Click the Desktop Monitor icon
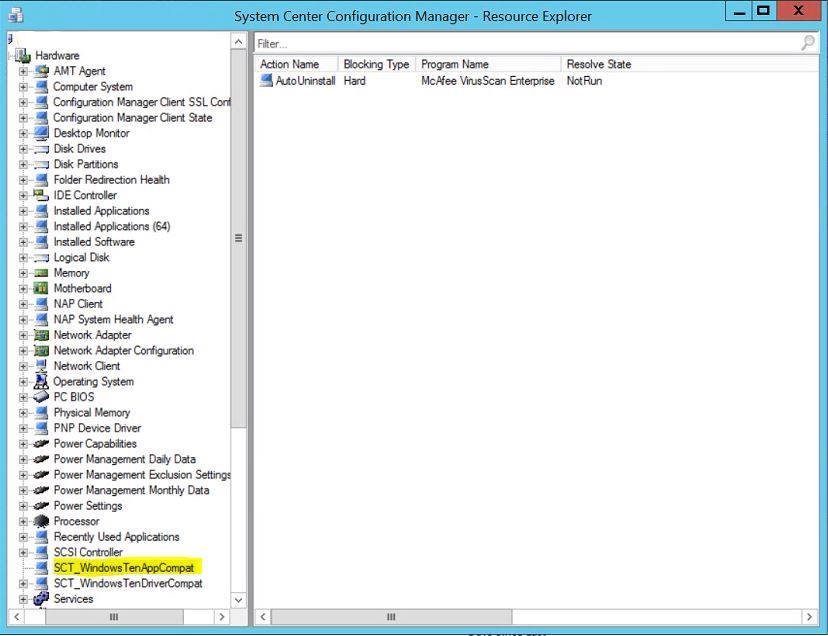Viewport: 828px width, 636px height. [41, 133]
